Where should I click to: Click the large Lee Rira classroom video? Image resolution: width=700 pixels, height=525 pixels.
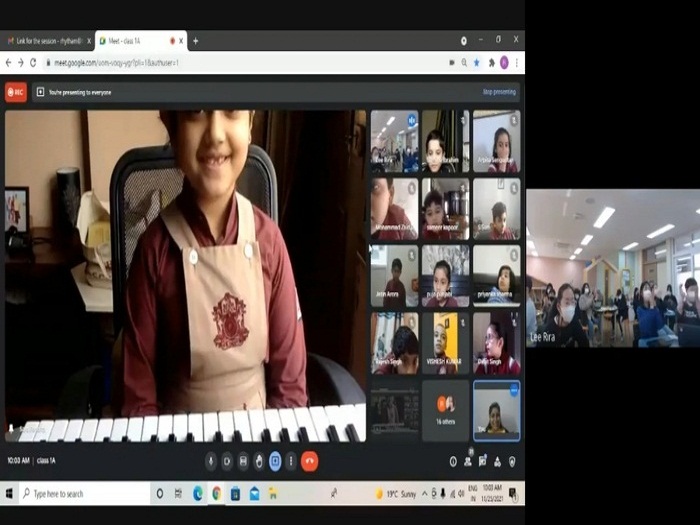pos(613,268)
